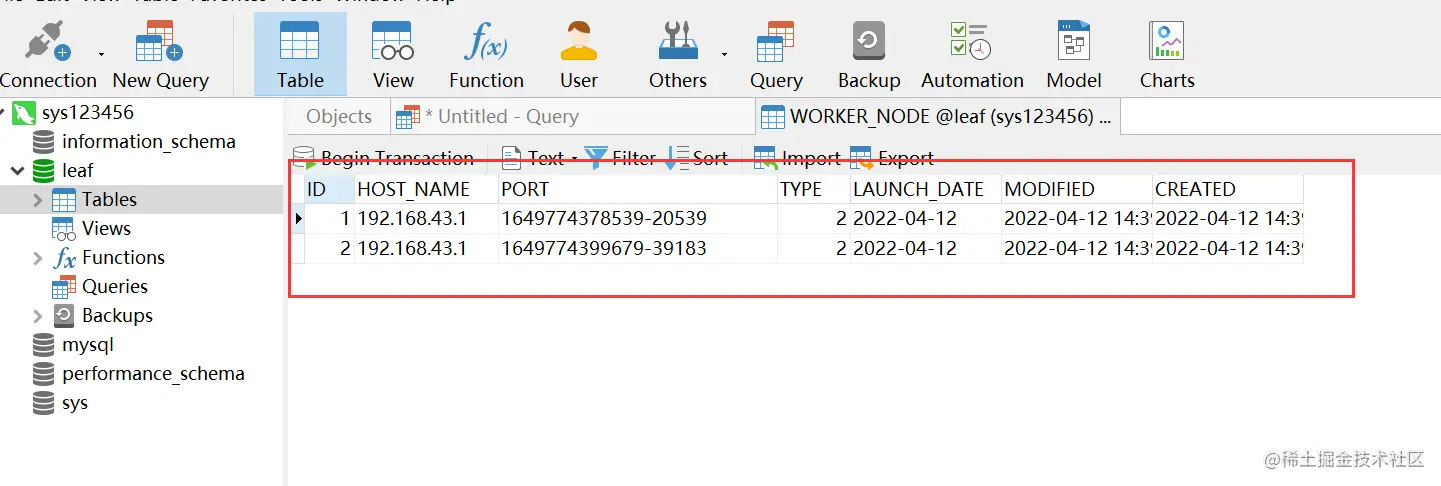1441x486 pixels.
Task: Collapse the leaf database node
Action: coord(17,171)
